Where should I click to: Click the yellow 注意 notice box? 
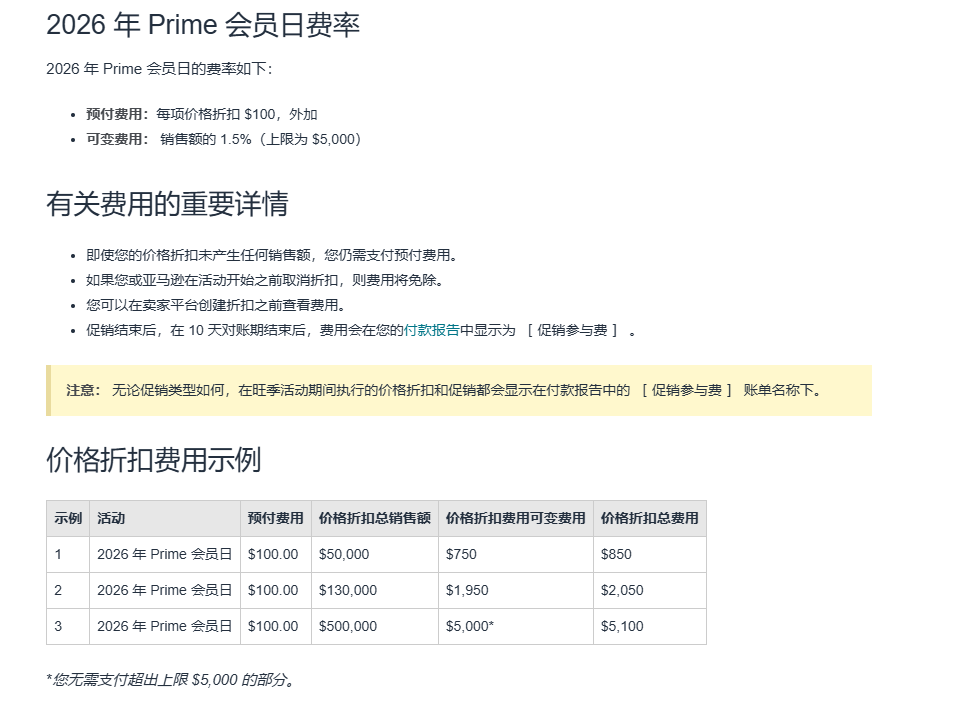459,390
